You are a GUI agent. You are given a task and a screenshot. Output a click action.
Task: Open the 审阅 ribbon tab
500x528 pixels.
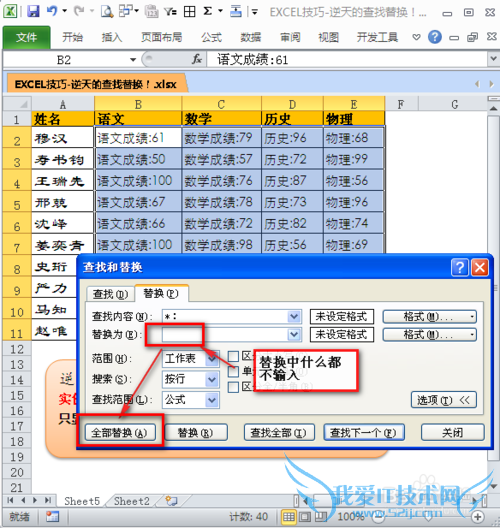point(290,37)
